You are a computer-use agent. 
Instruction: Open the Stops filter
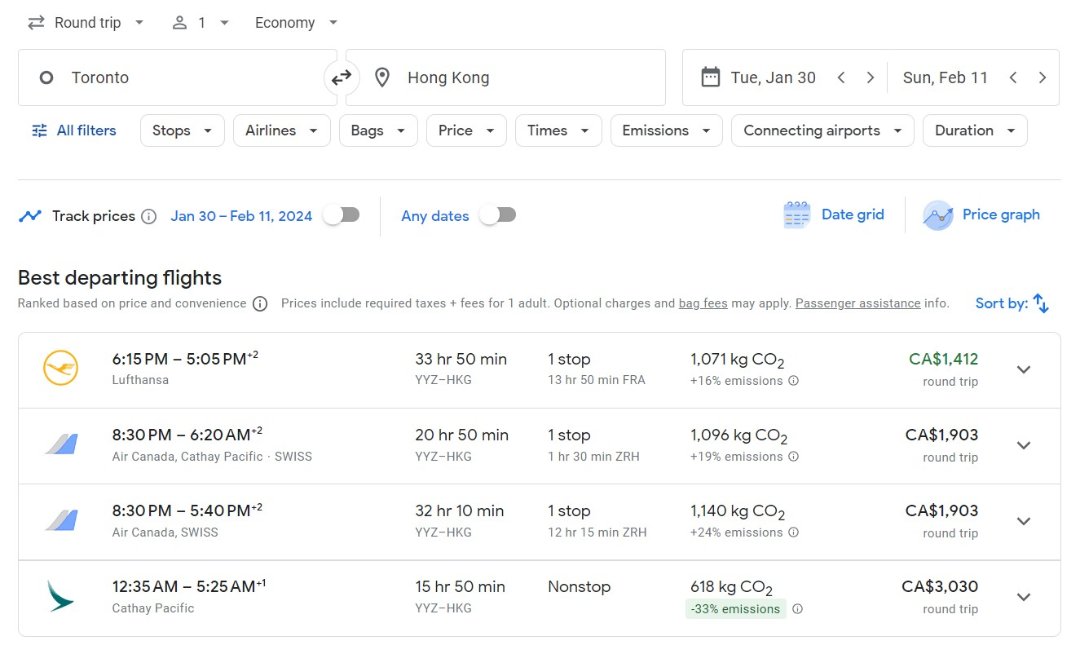click(x=182, y=130)
